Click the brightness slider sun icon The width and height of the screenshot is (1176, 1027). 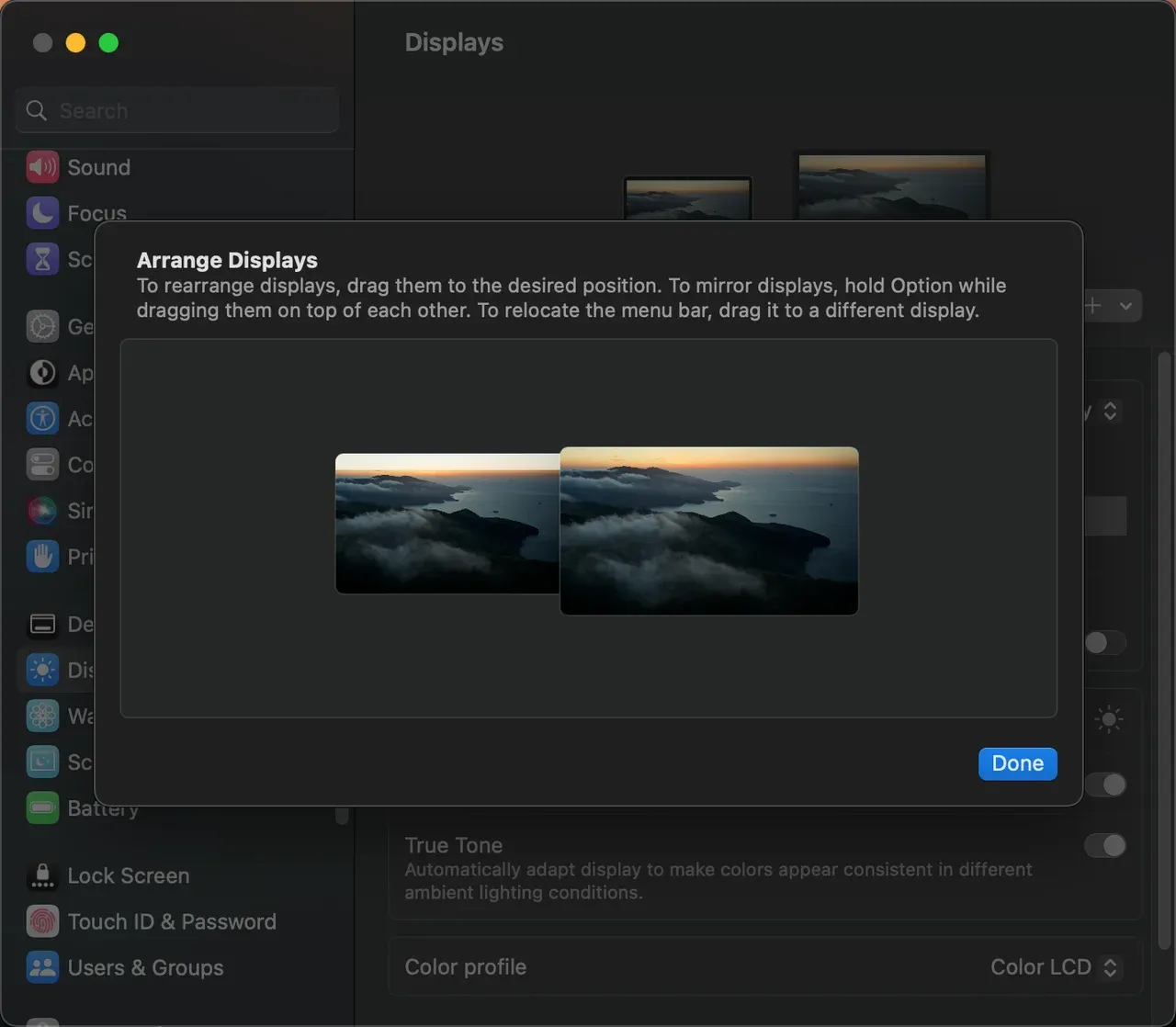(1109, 719)
